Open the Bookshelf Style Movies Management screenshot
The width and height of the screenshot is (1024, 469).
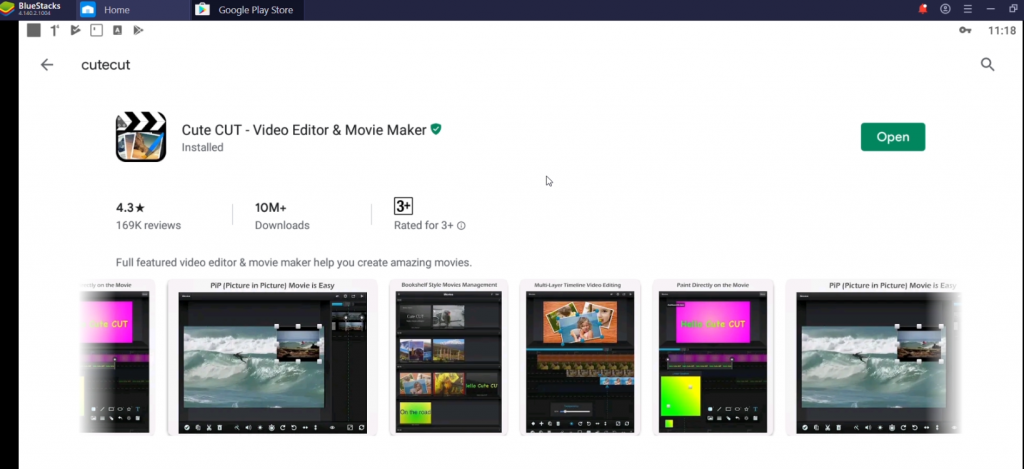(449, 357)
